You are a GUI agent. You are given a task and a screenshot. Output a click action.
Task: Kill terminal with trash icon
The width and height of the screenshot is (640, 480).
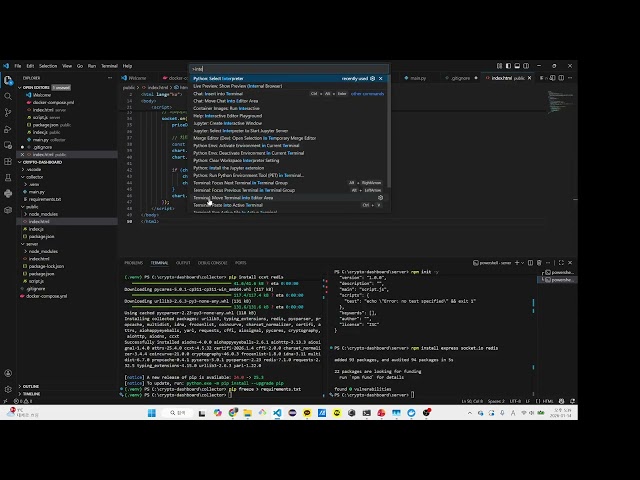point(539,263)
